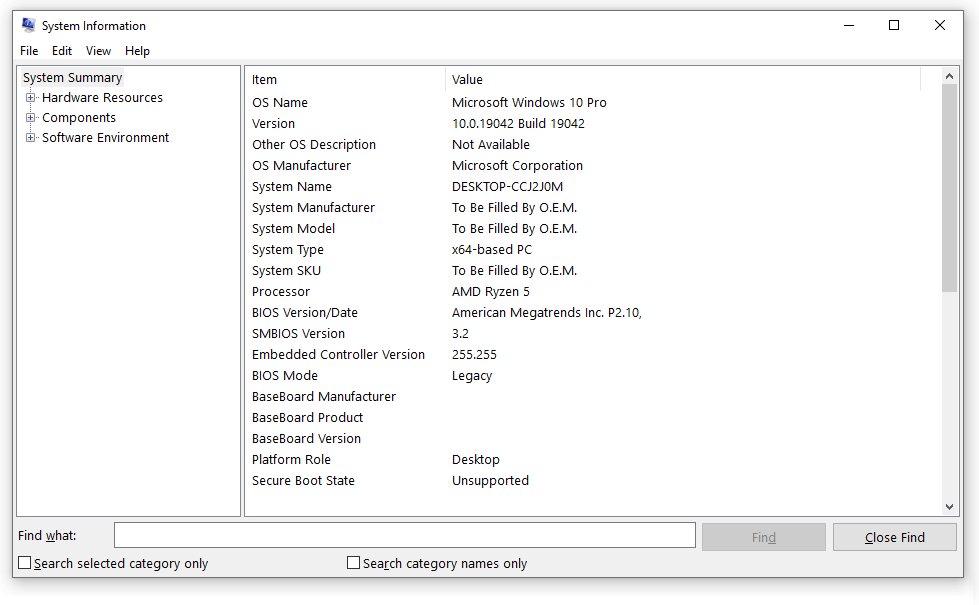Viewport: 979px width, 605px height.
Task: Expand the Components node
Action: [30, 117]
